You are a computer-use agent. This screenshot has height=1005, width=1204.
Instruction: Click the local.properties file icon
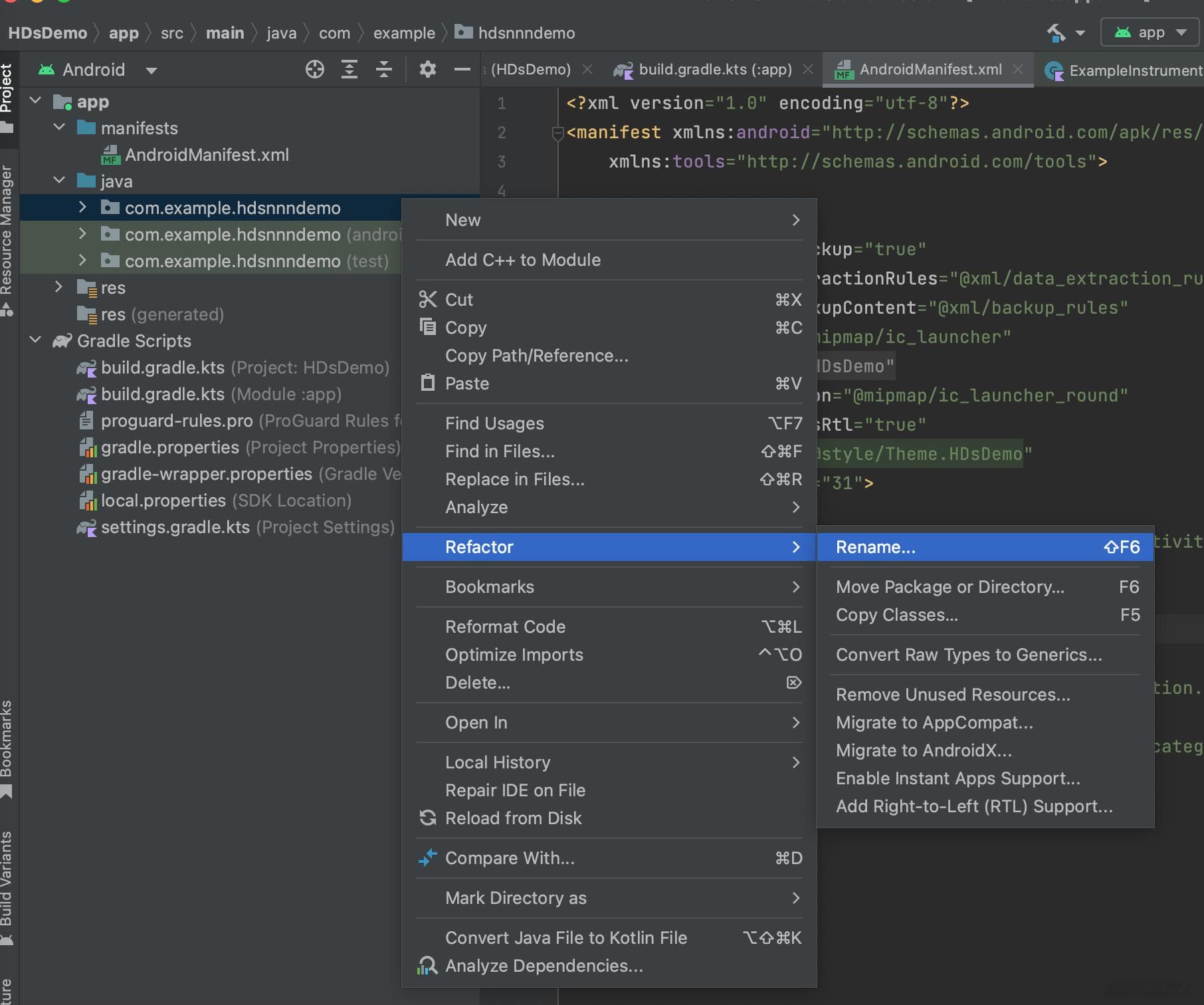click(88, 500)
